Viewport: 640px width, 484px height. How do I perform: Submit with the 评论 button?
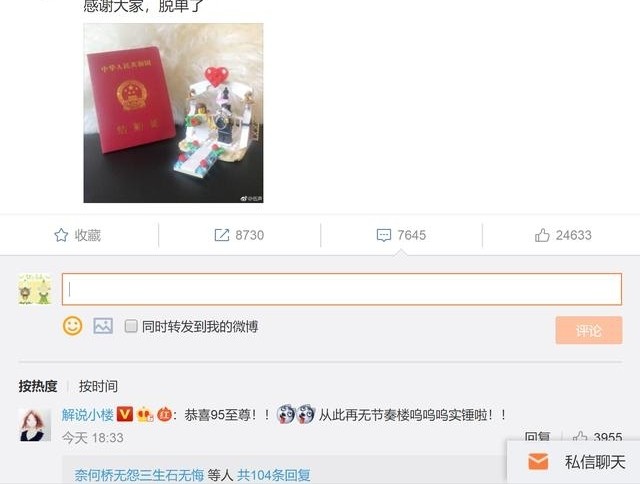589,330
